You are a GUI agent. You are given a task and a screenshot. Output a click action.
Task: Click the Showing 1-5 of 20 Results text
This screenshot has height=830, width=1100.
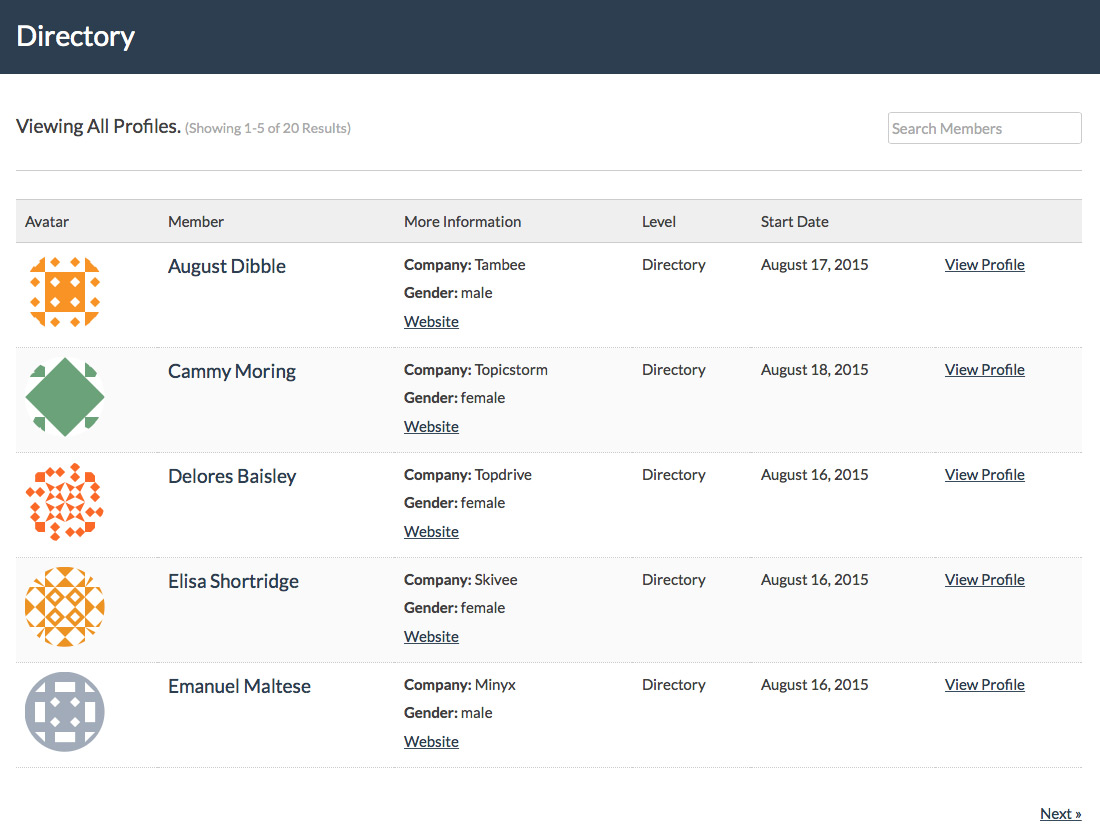[x=268, y=128]
